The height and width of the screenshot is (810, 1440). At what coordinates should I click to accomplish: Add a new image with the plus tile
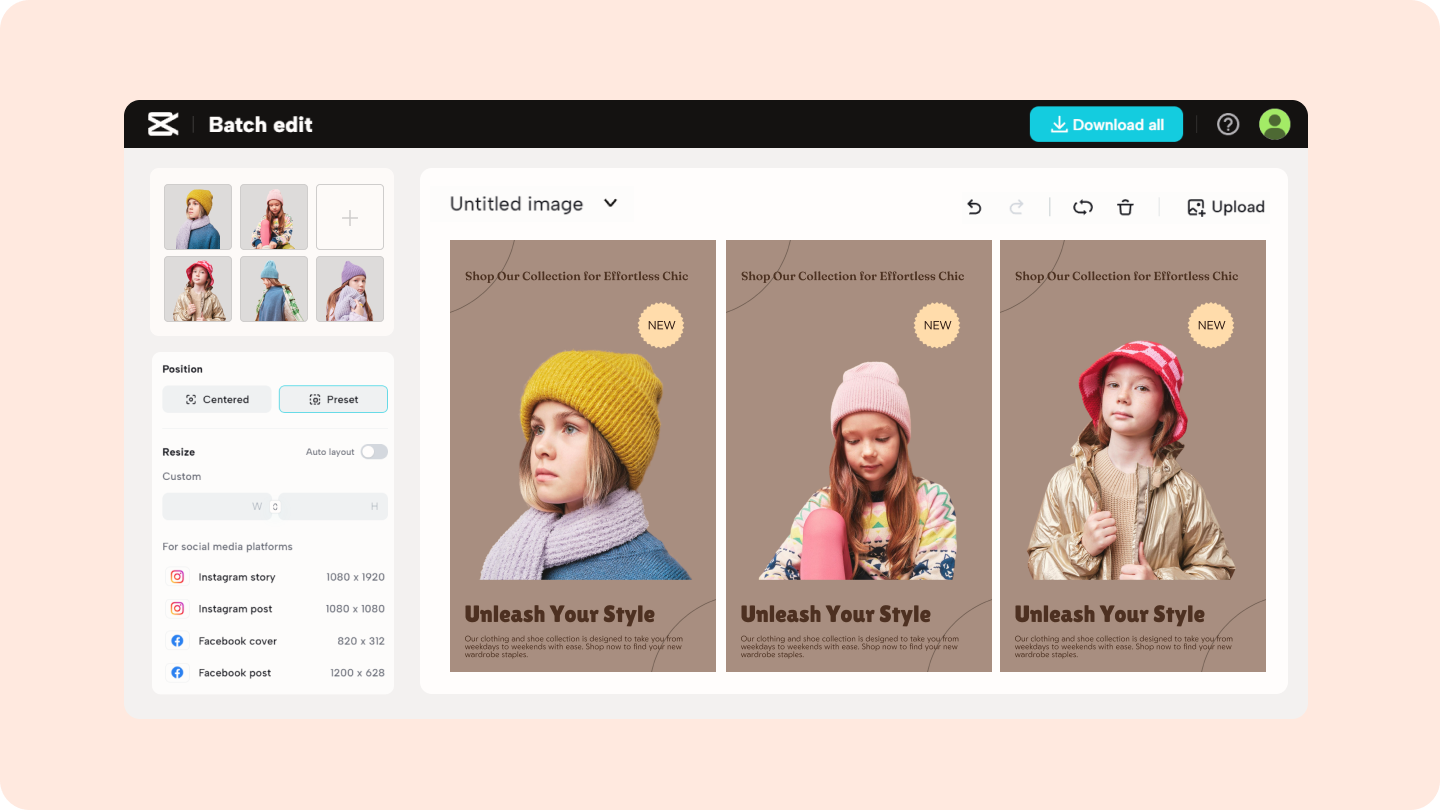click(x=350, y=217)
